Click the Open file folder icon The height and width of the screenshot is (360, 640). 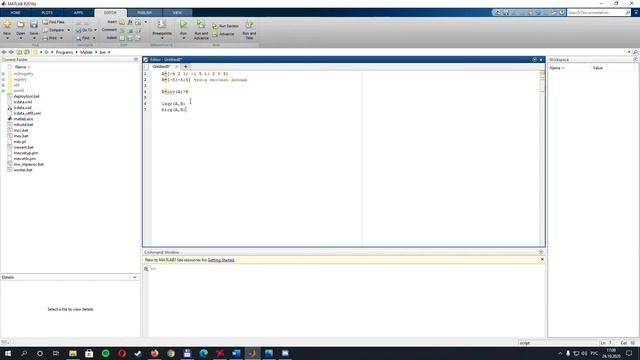(20, 25)
